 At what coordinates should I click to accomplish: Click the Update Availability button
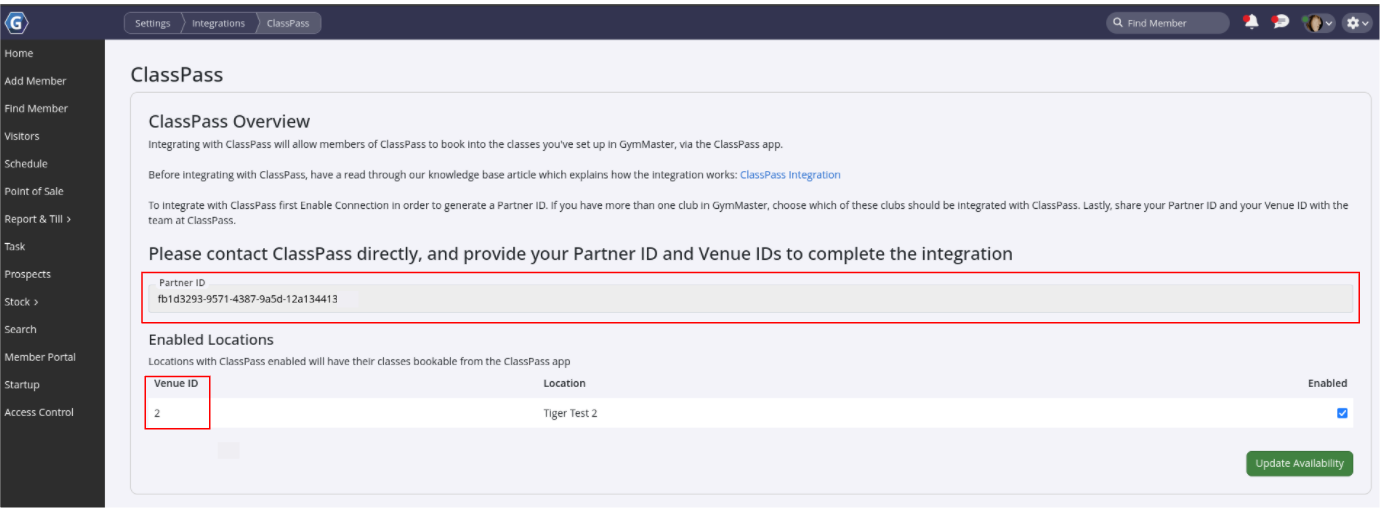point(1299,463)
